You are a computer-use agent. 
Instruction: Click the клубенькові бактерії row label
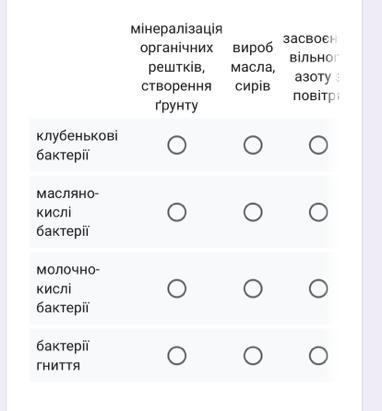coord(77,145)
